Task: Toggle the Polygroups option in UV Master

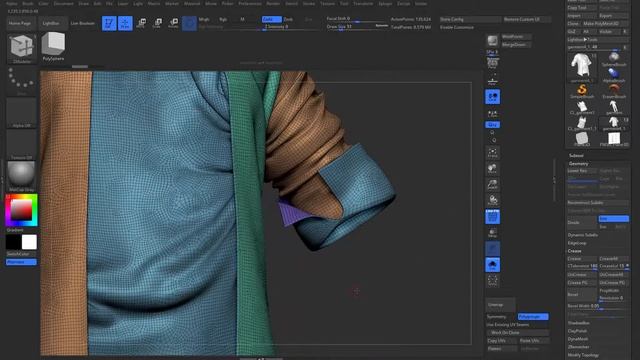Action: 533,317
